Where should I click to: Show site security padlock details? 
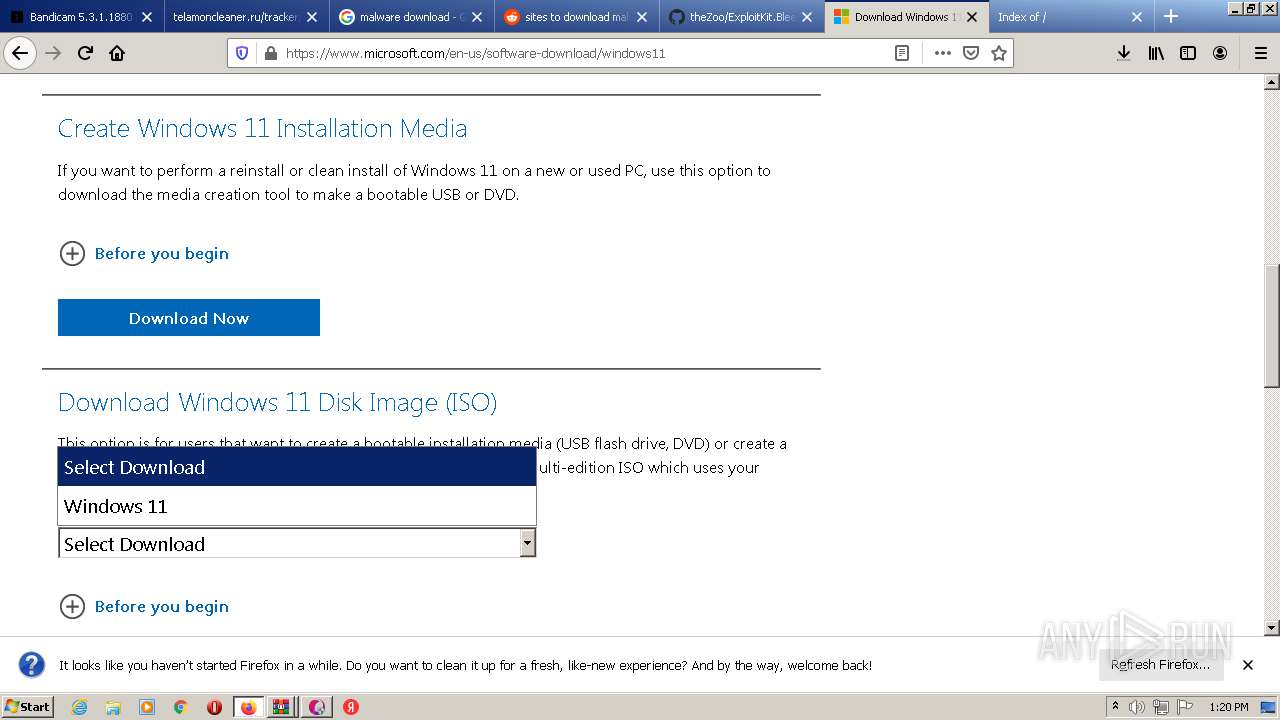point(269,53)
